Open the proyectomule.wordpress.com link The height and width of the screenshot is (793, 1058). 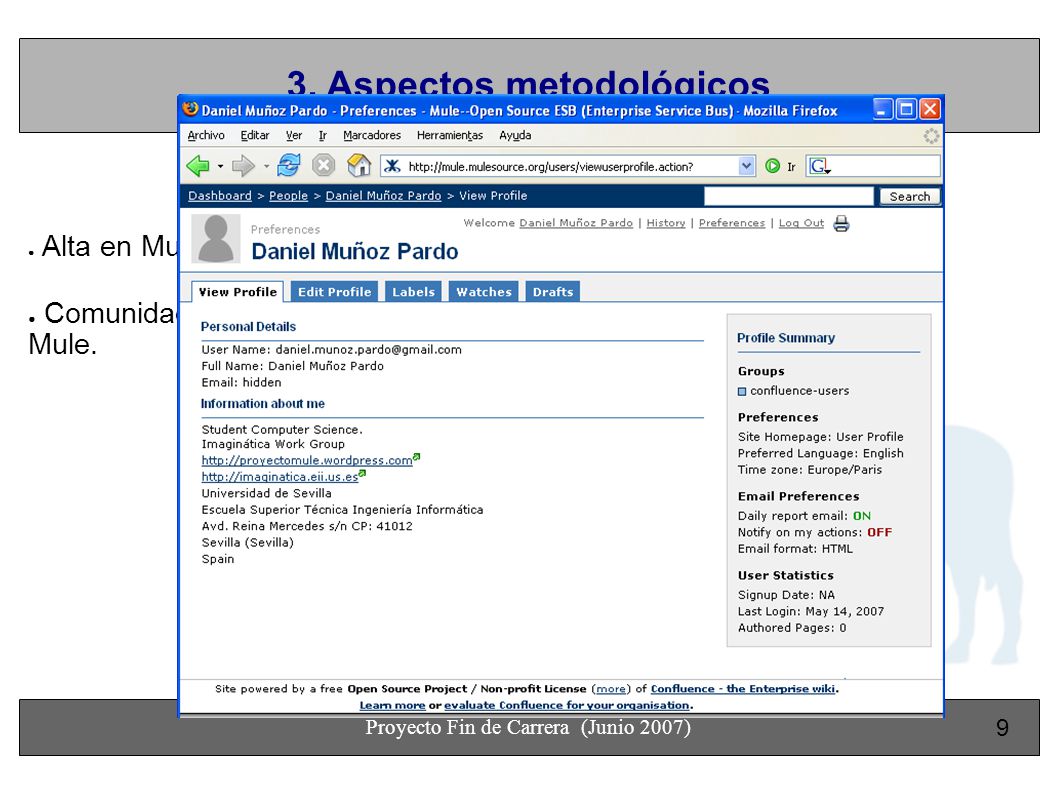click(307, 460)
